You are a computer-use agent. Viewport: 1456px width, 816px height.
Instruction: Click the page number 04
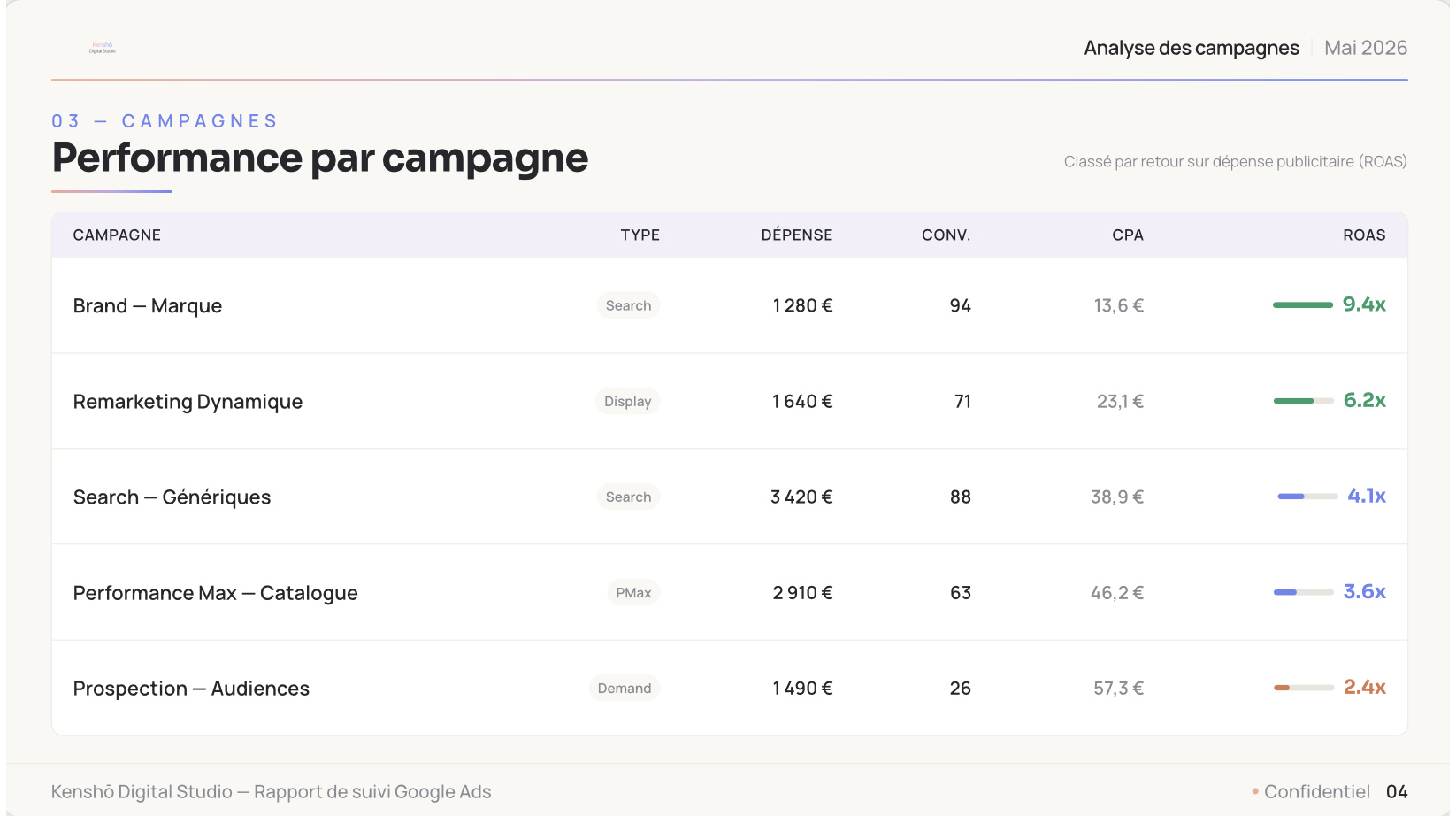pyautogui.click(x=1397, y=792)
